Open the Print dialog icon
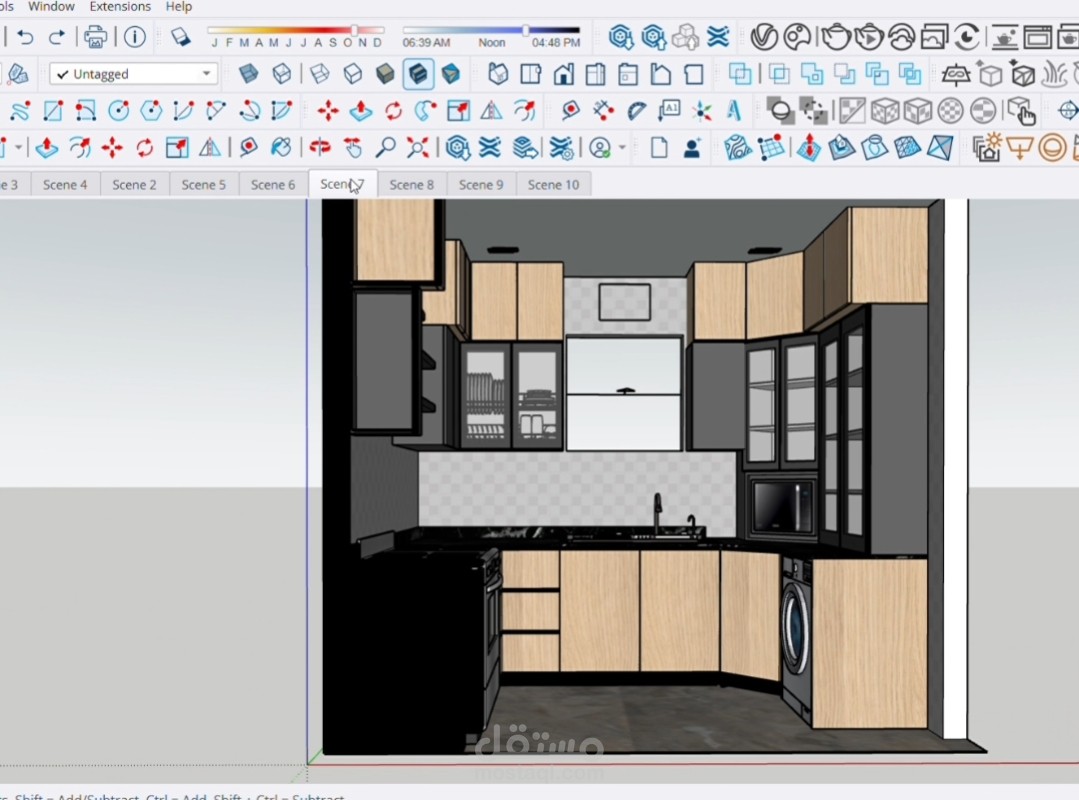The width and height of the screenshot is (1079, 800). tap(95, 36)
